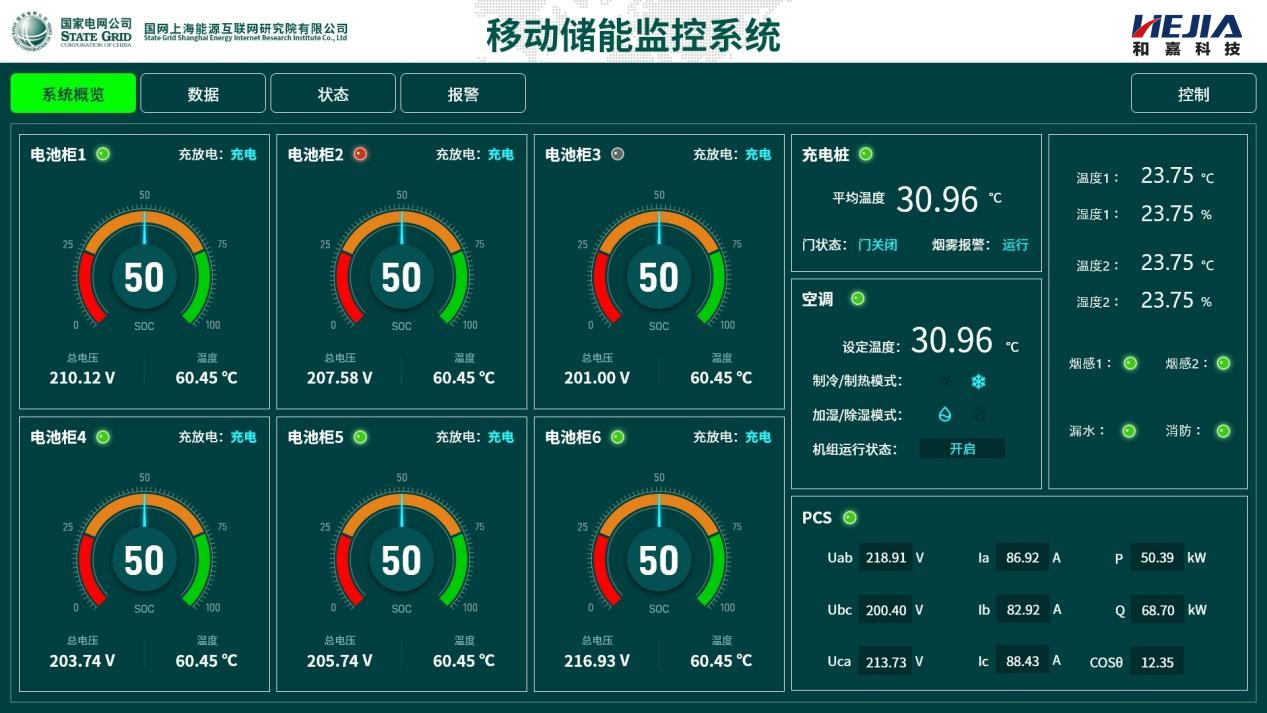The image size is (1267, 713).
Task: Toggle the 烟感1 smoke sensor indicator
Action: 1128,365
